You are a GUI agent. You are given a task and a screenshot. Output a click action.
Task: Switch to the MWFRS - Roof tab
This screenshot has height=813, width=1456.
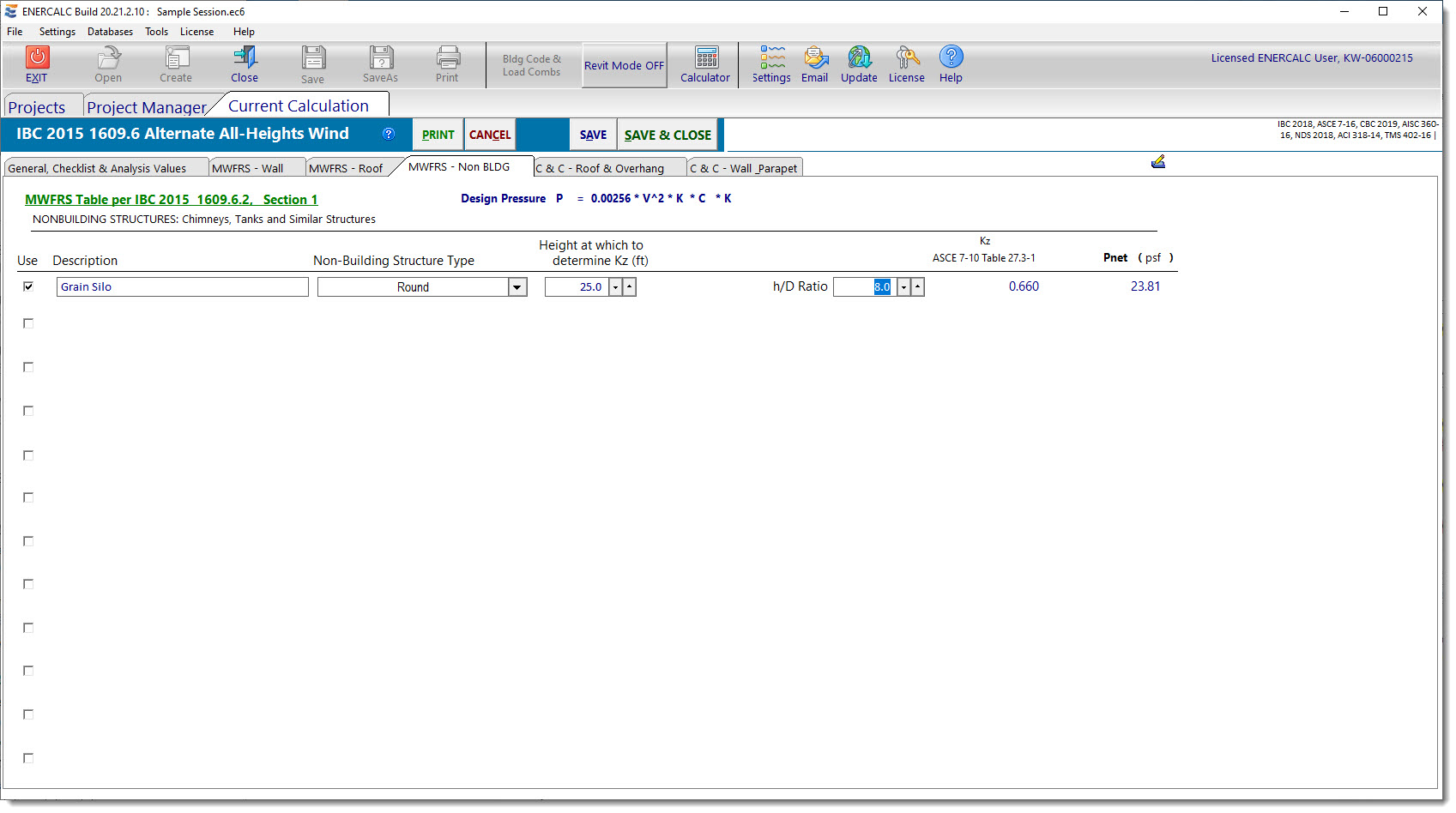coord(346,168)
